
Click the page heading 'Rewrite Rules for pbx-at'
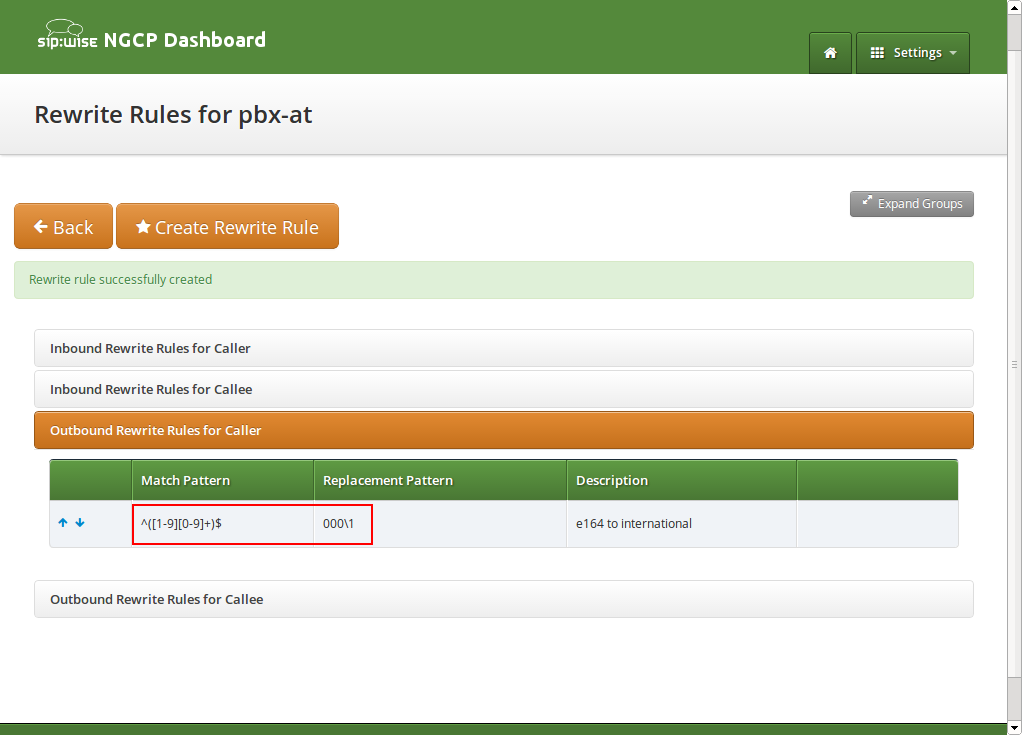pyautogui.click(x=173, y=115)
